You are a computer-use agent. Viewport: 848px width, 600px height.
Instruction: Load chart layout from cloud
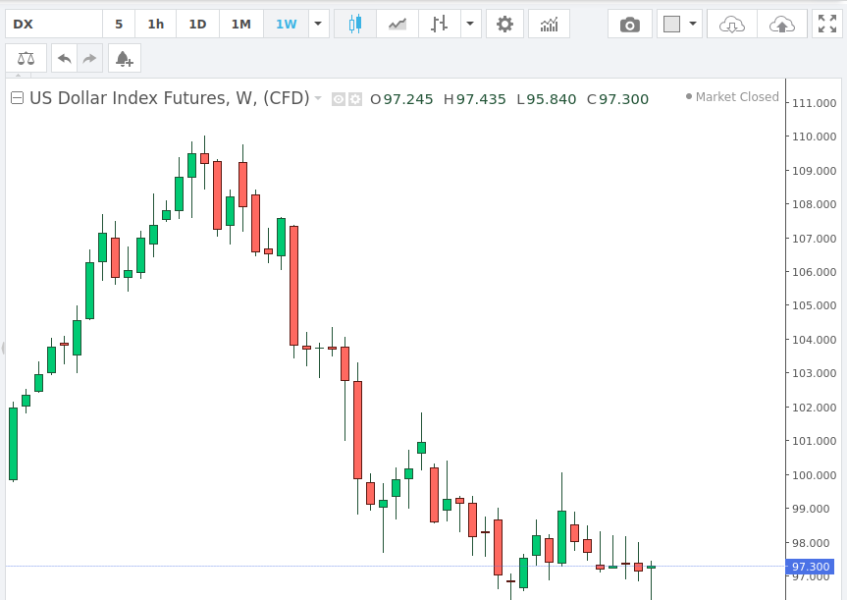(x=733, y=24)
